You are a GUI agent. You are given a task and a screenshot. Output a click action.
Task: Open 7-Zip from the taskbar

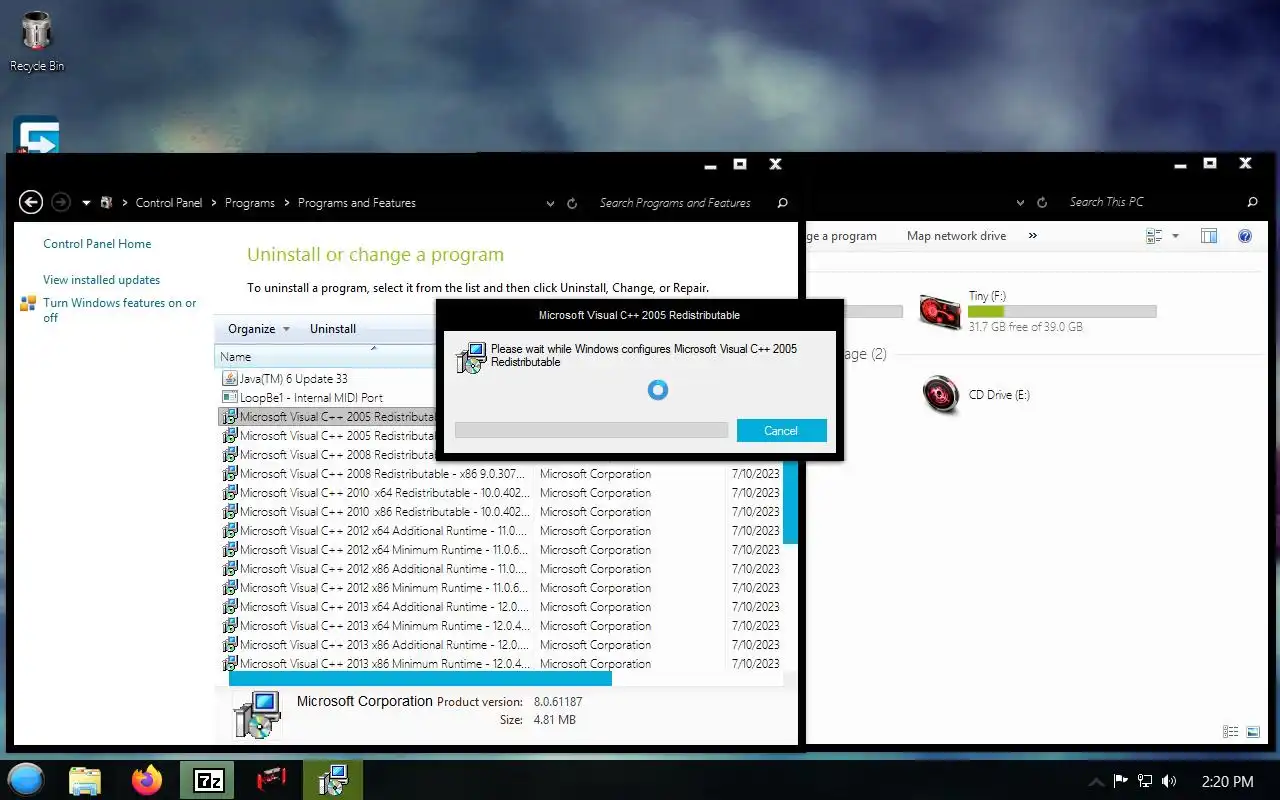[208, 780]
